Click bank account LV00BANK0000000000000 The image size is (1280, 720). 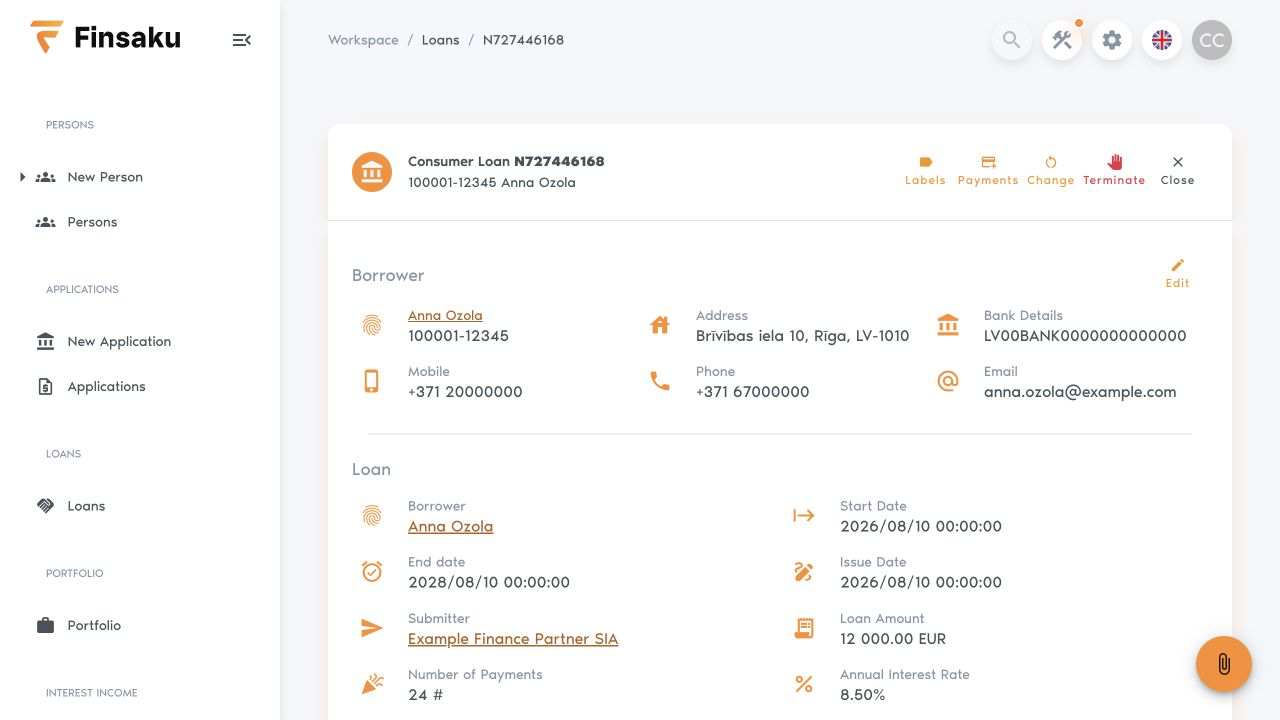pyautogui.click(x=1085, y=336)
